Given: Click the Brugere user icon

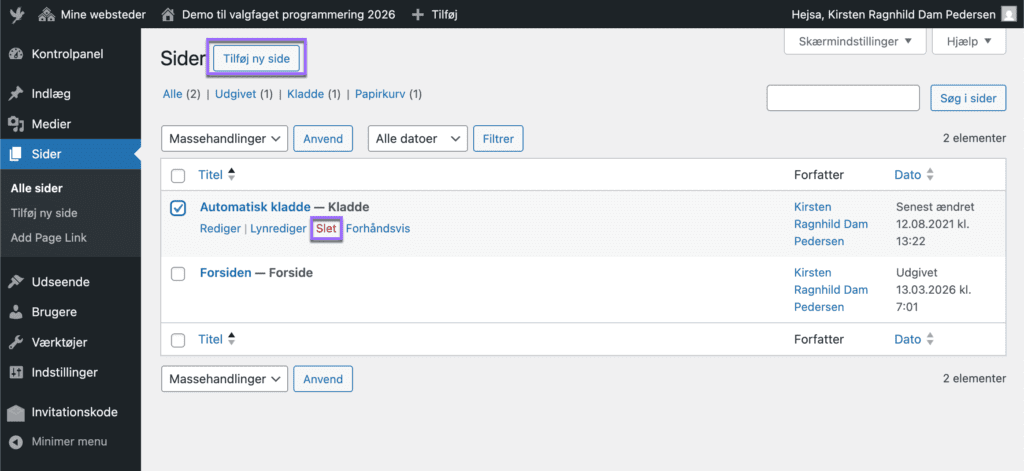Looking at the screenshot, I should [16, 312].
